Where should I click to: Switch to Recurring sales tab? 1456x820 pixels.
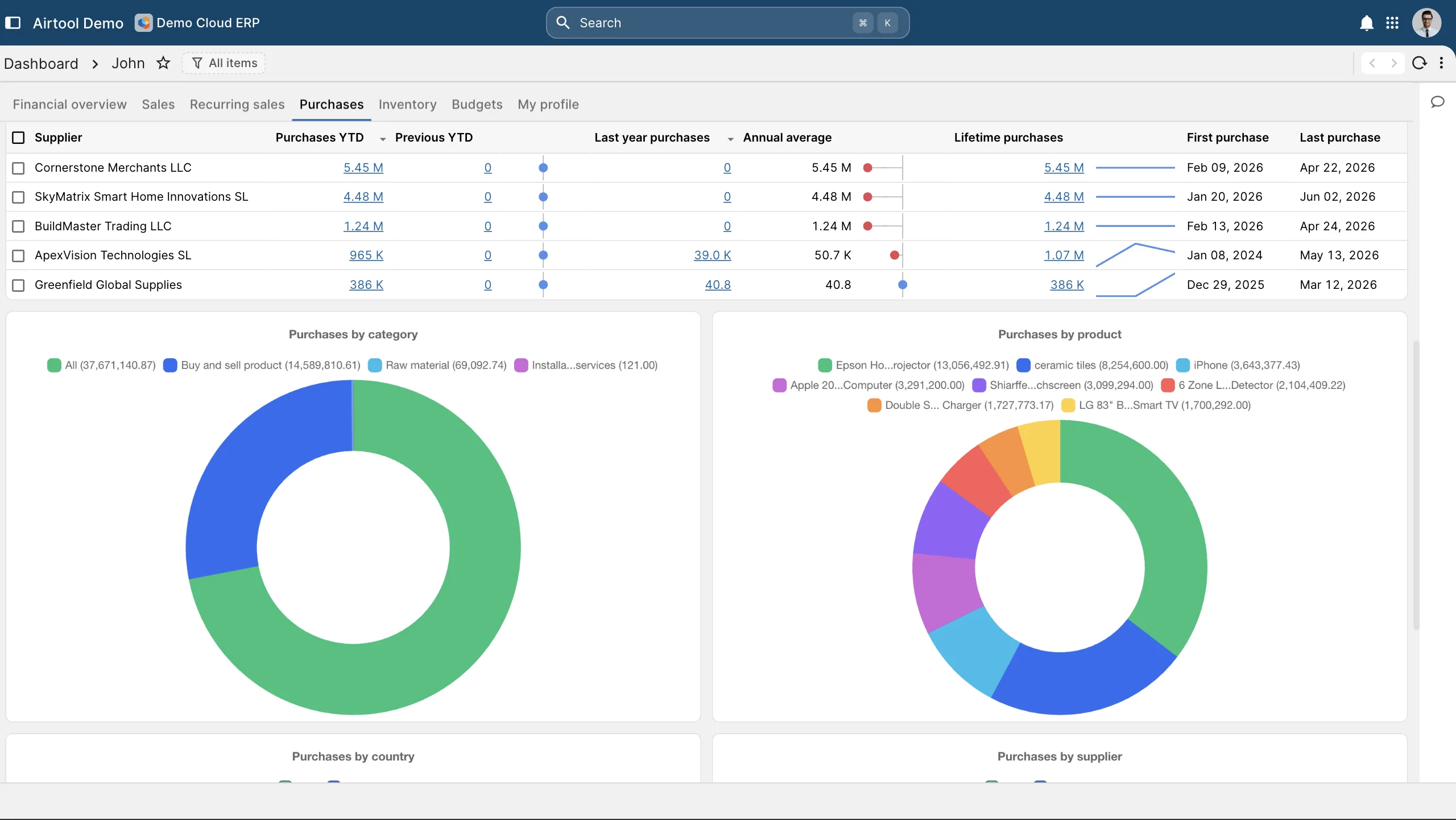tap(237, 105)
